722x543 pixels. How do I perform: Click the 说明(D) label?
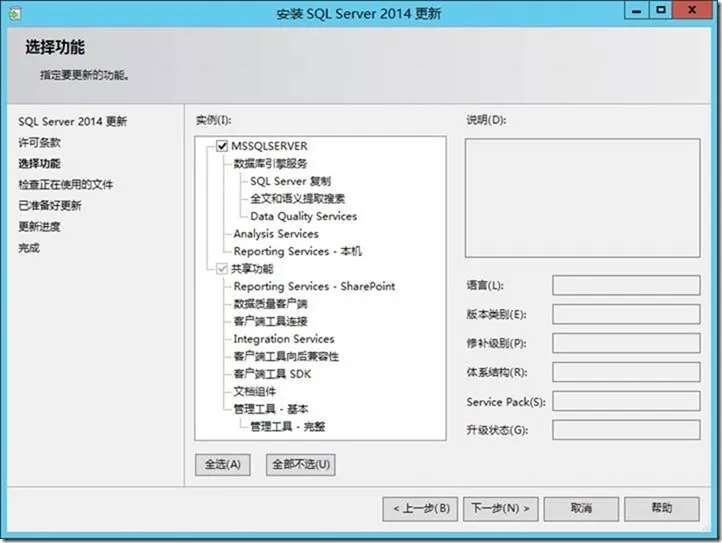486,120
